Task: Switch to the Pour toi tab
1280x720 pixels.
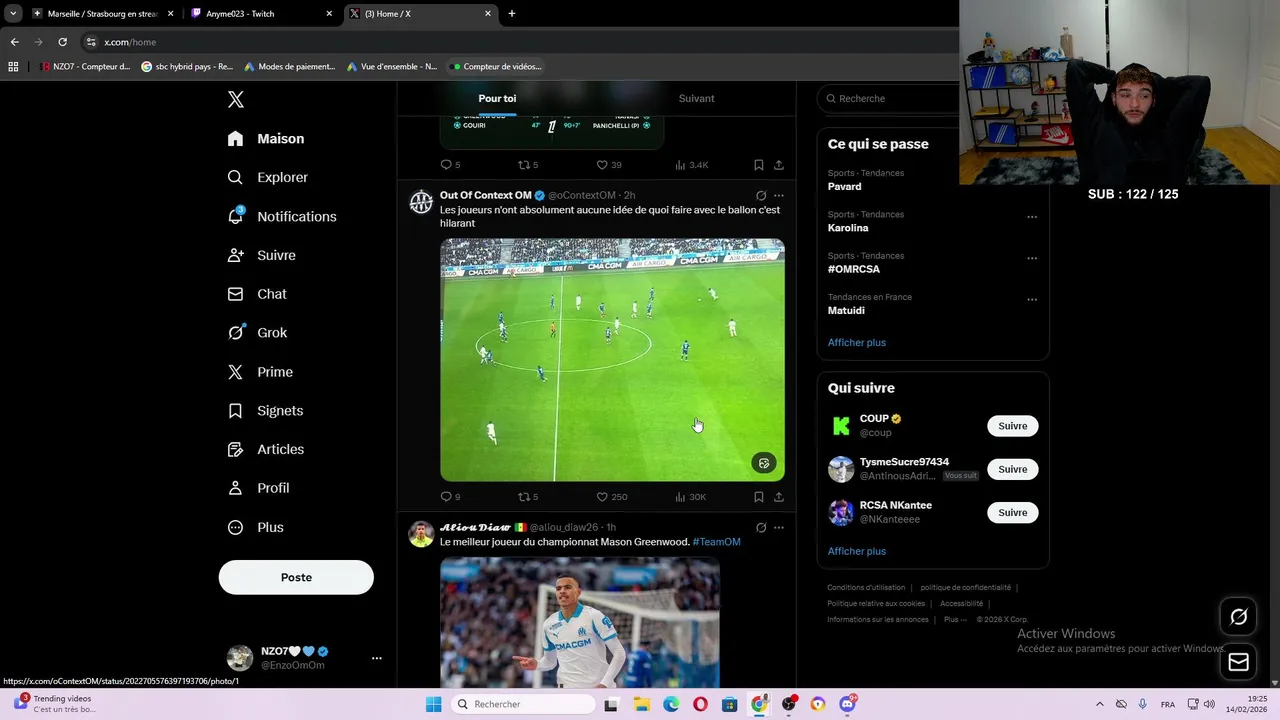Action: [497, 98]
